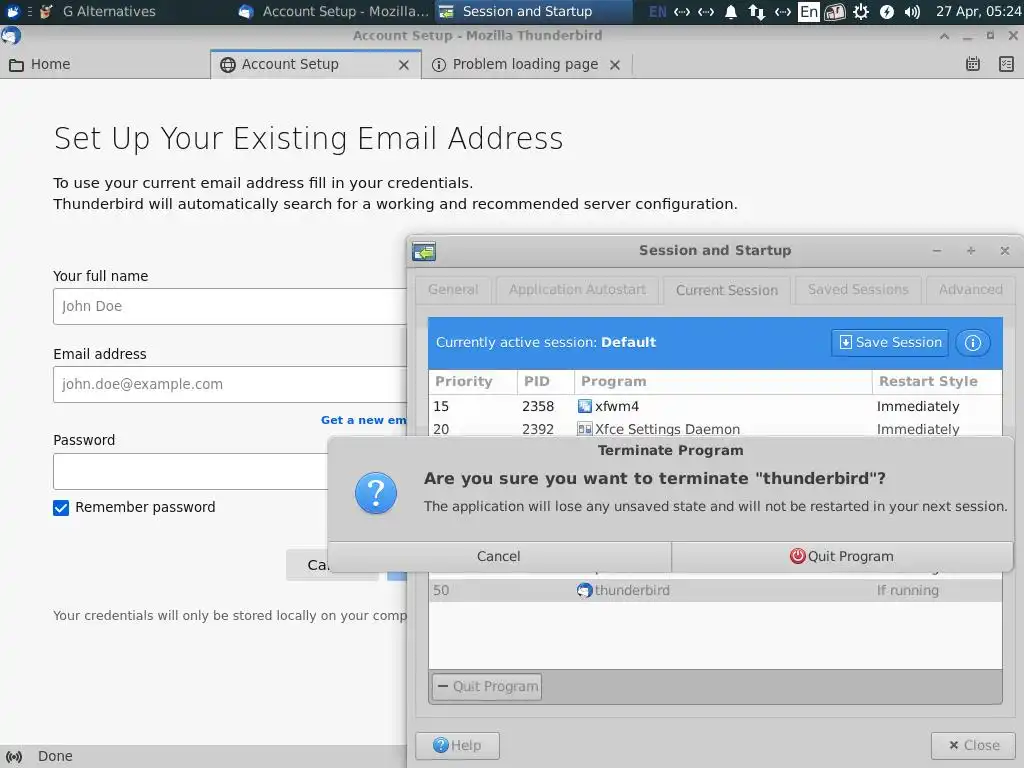Select the thunderbird row in session list

(715, 590)
